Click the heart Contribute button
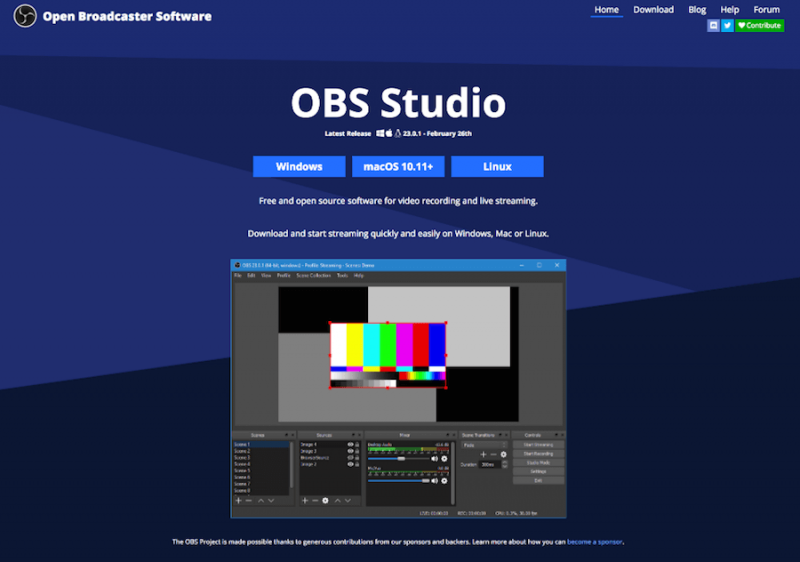Image resolution: width=800 pixels, height=562 pixels. 760,25
